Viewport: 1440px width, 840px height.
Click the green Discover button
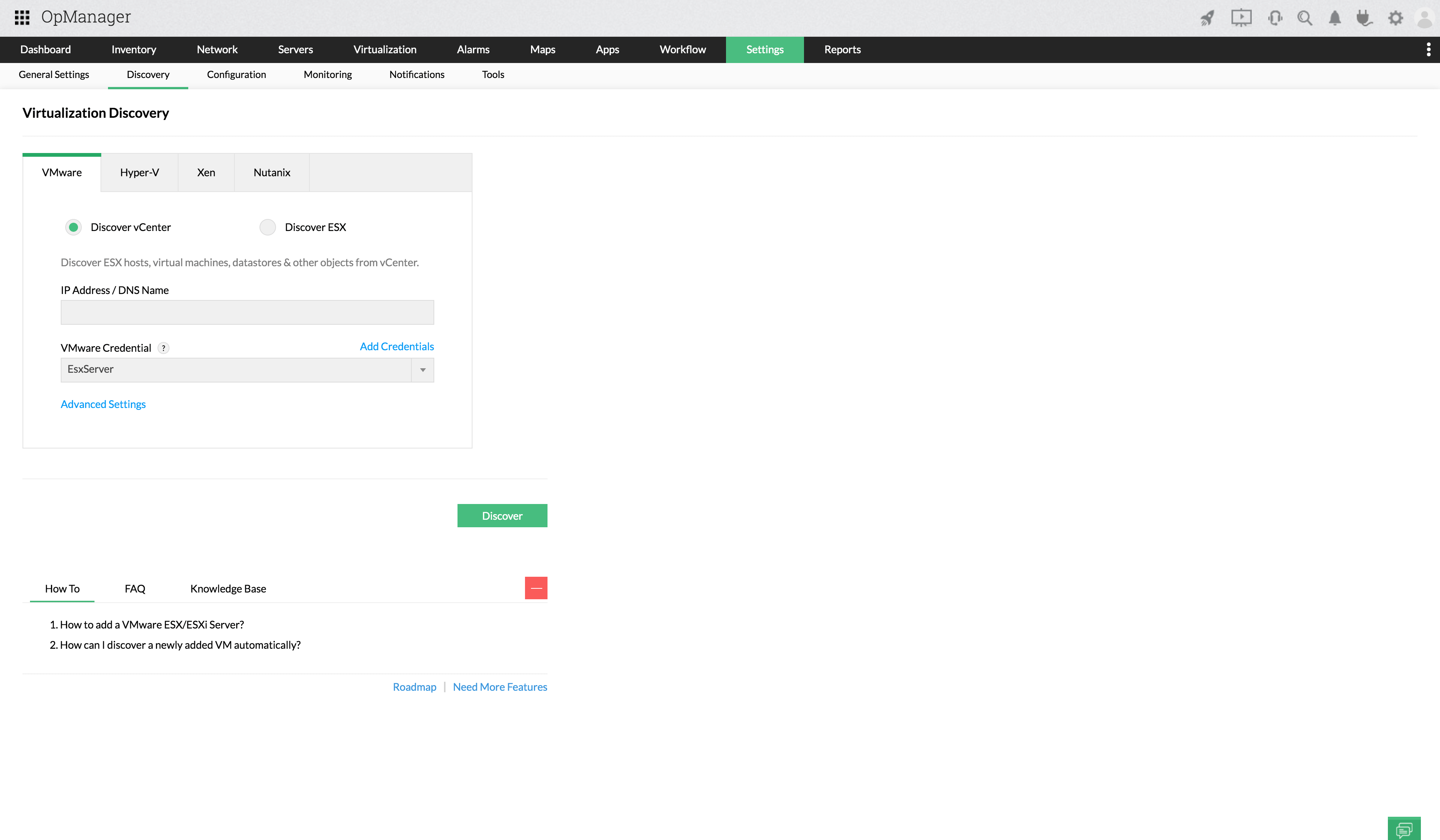(502, 515)
